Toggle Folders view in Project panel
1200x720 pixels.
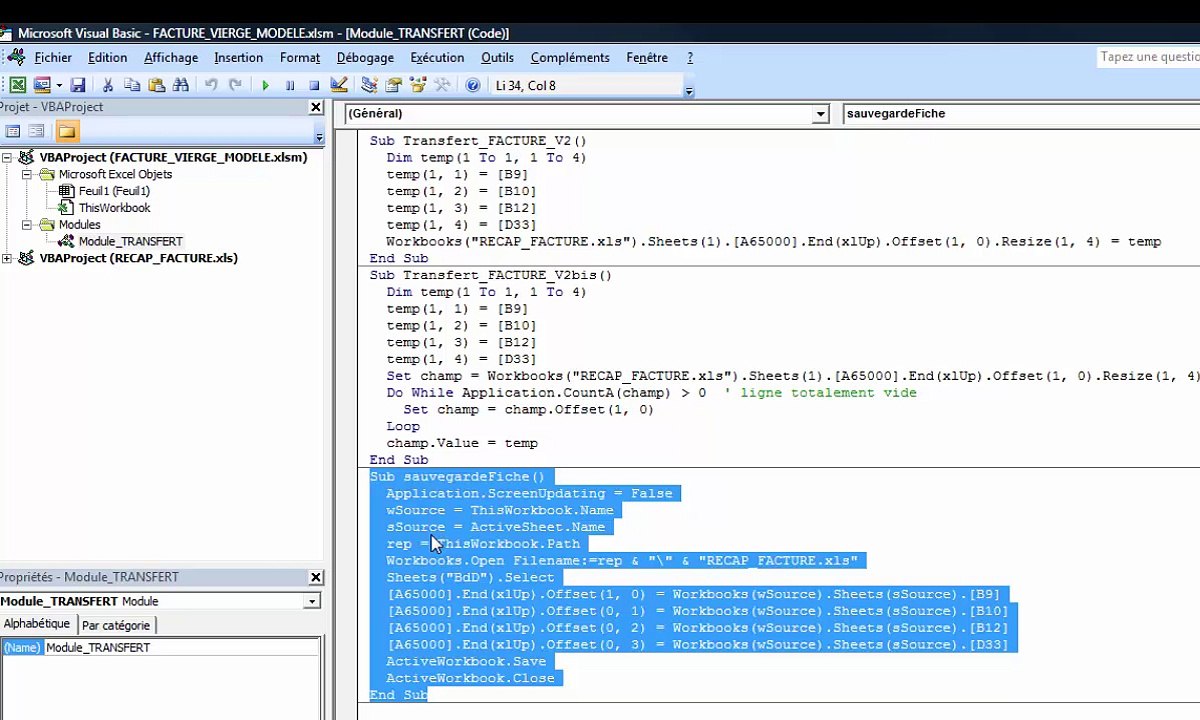click(66, 131)
